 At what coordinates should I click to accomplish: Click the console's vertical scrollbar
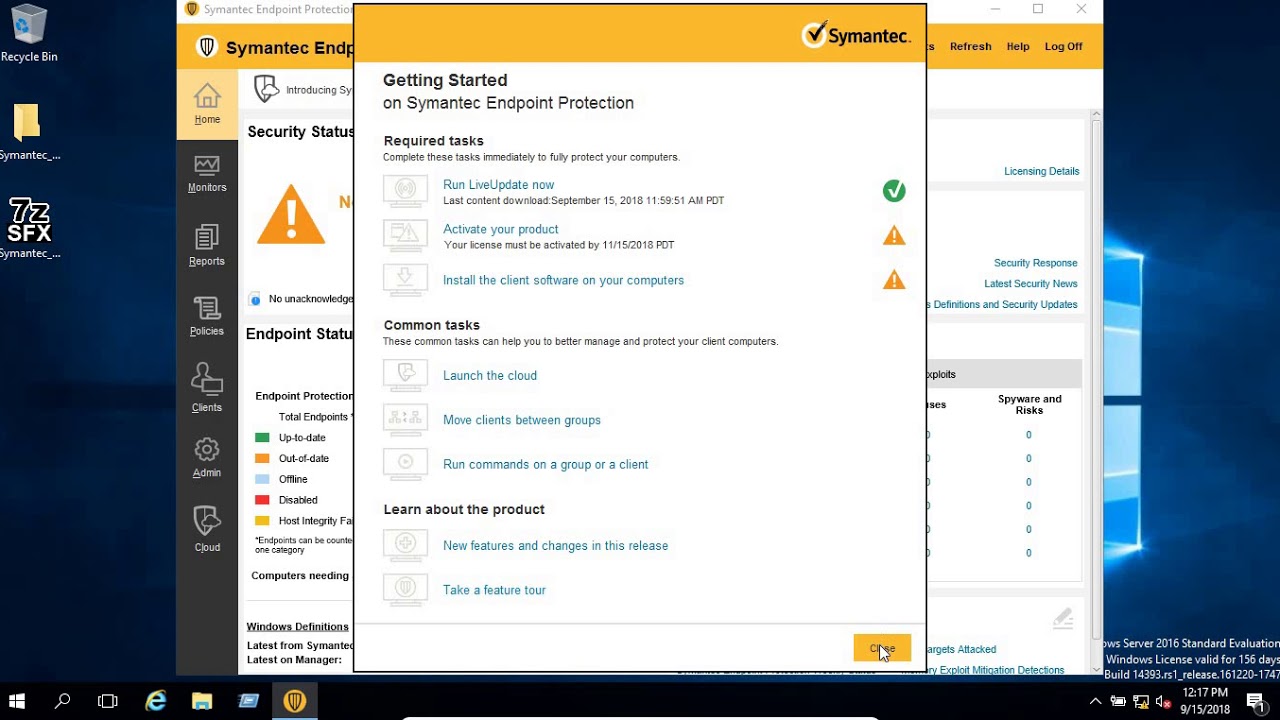1096,390
